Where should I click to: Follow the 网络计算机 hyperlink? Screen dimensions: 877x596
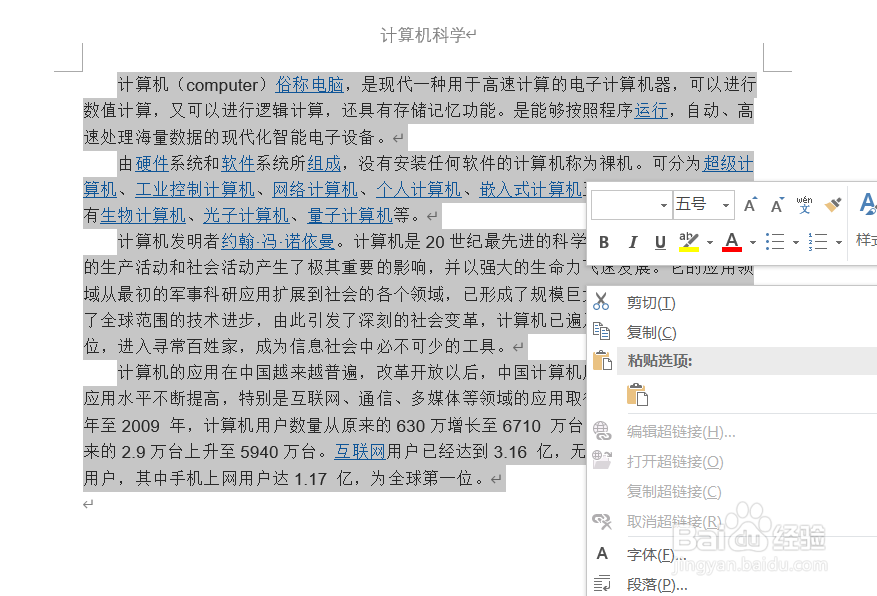[315, 190]
